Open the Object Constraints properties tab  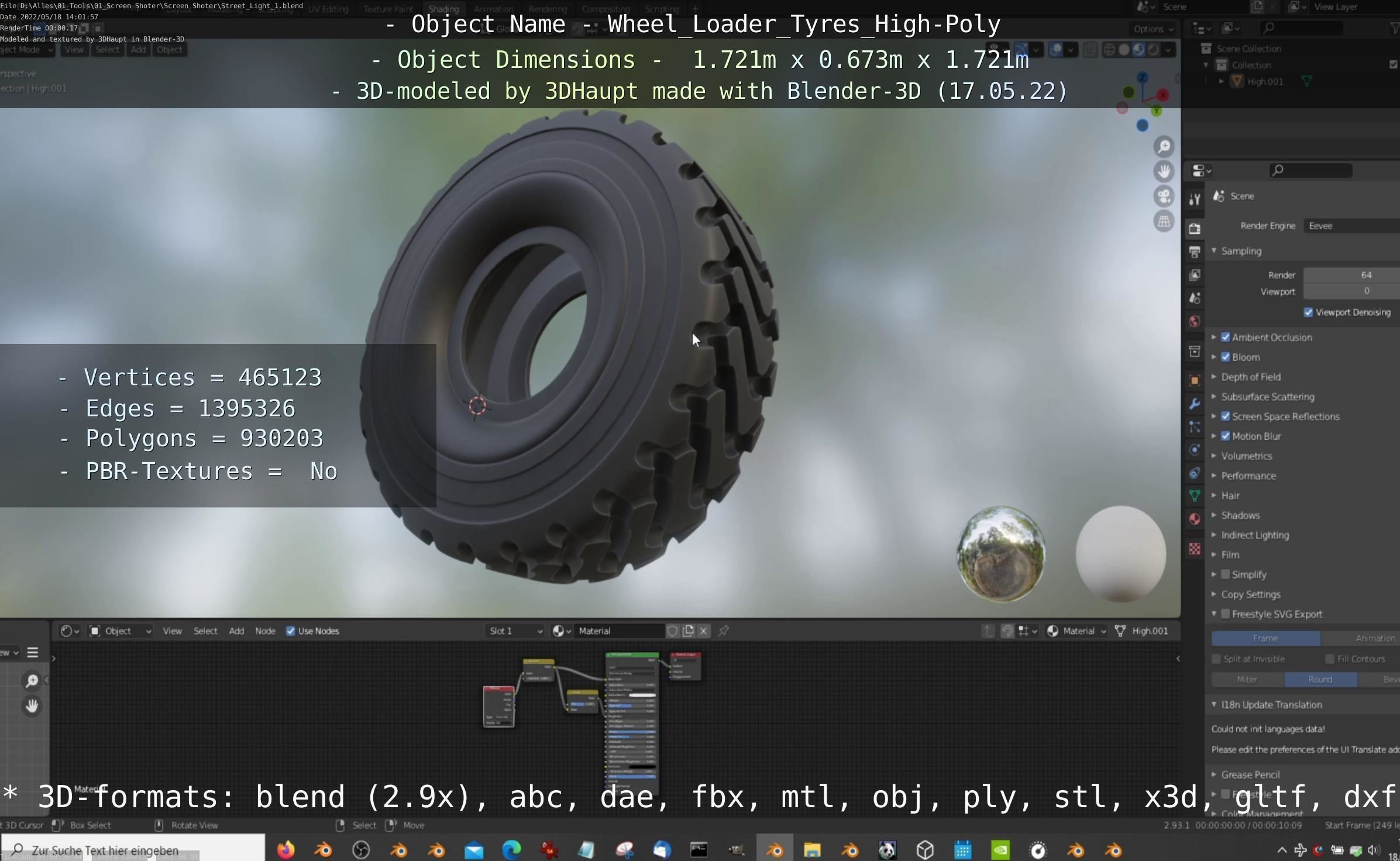click(1195, 473)
